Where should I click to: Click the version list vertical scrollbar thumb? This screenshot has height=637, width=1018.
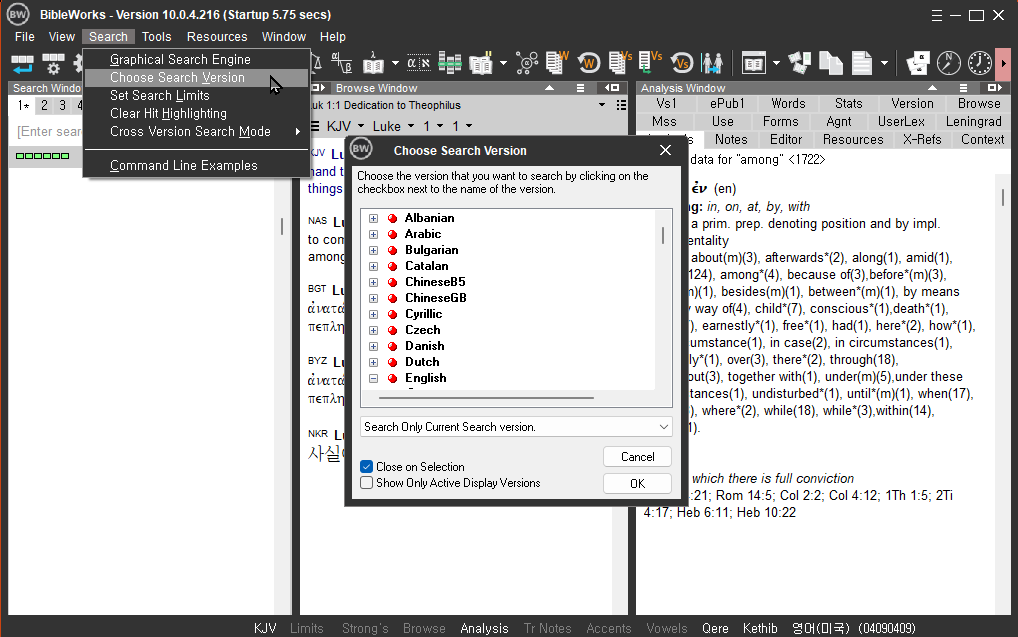click(x=663, y=235)
